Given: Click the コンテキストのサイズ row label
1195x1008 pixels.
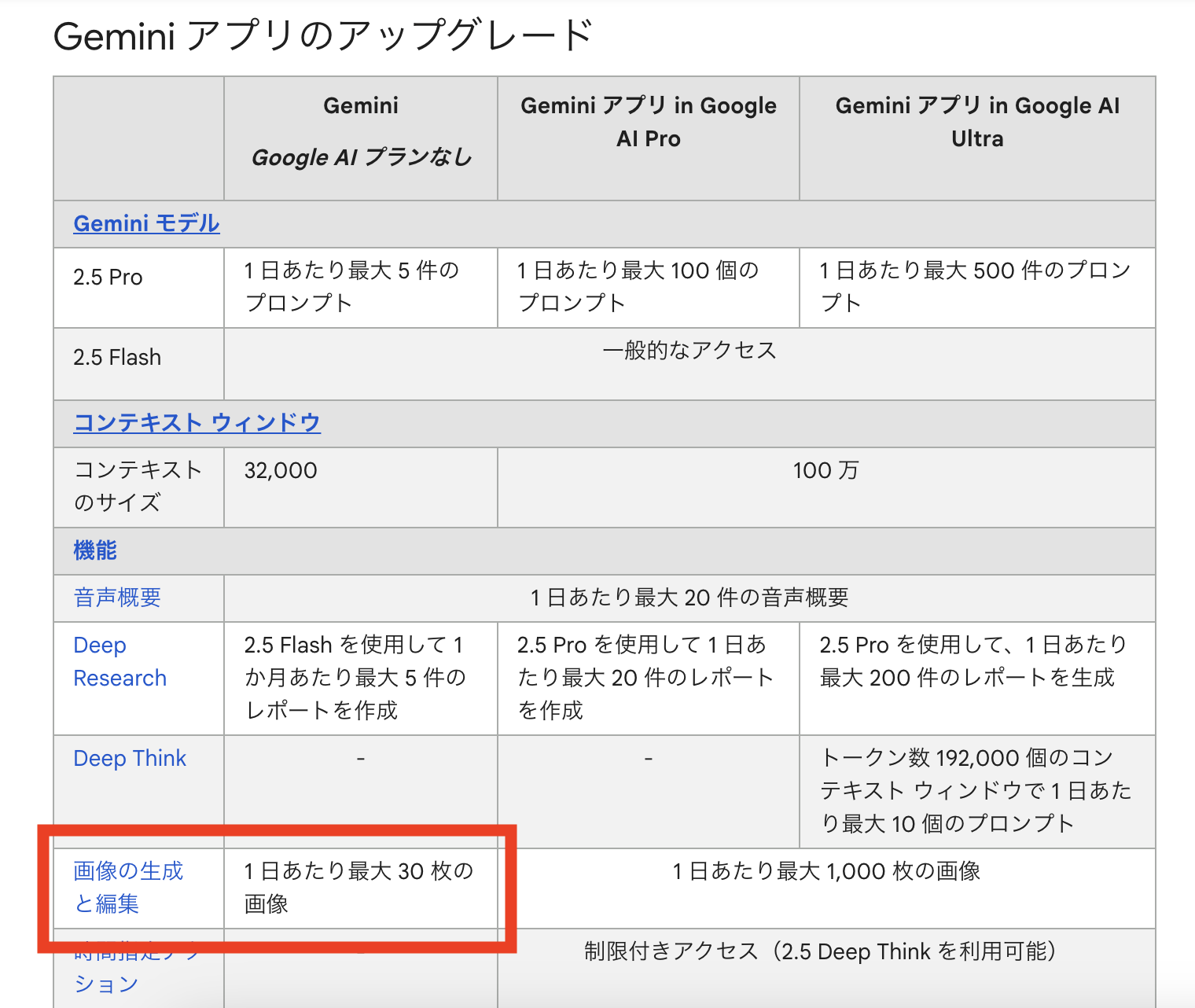Looking at the screenshot, I should tap(138, 486).
